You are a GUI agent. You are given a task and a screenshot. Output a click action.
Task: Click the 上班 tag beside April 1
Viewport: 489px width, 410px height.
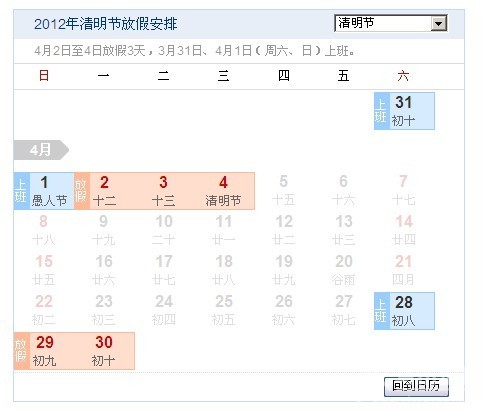coord(22,191)
